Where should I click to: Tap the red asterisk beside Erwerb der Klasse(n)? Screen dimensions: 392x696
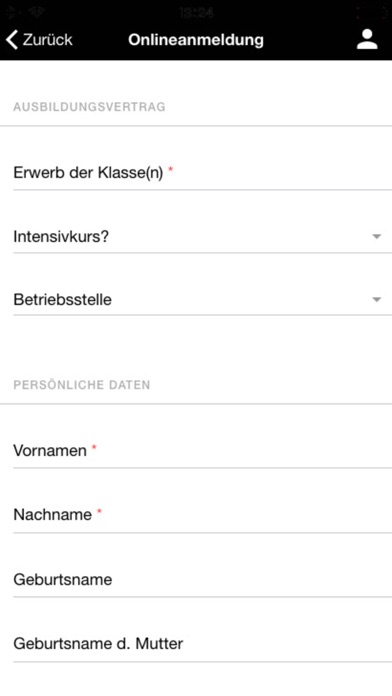170,169
